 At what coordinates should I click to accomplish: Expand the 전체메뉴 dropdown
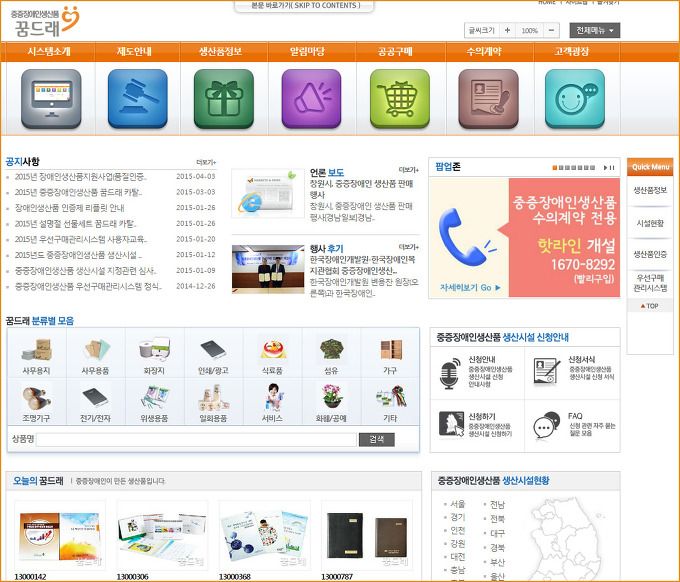595,30
